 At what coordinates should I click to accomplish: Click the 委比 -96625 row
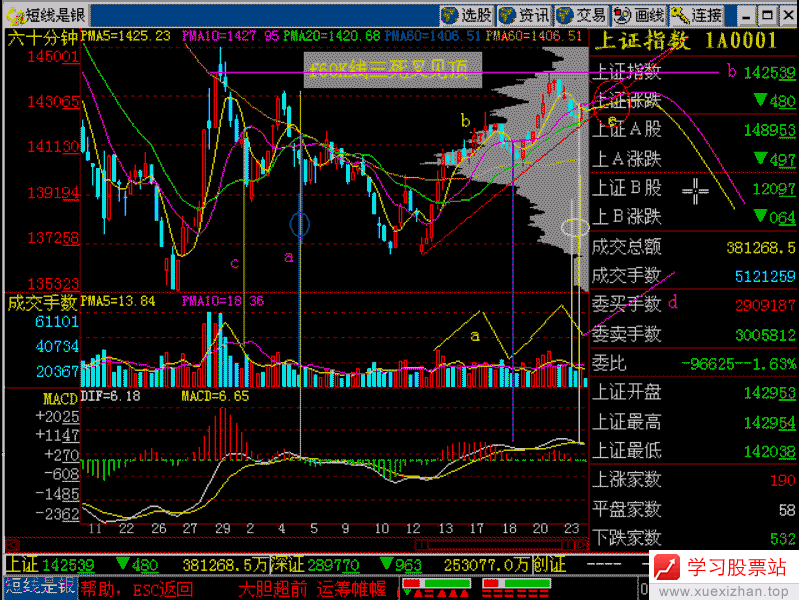(694, 363)
